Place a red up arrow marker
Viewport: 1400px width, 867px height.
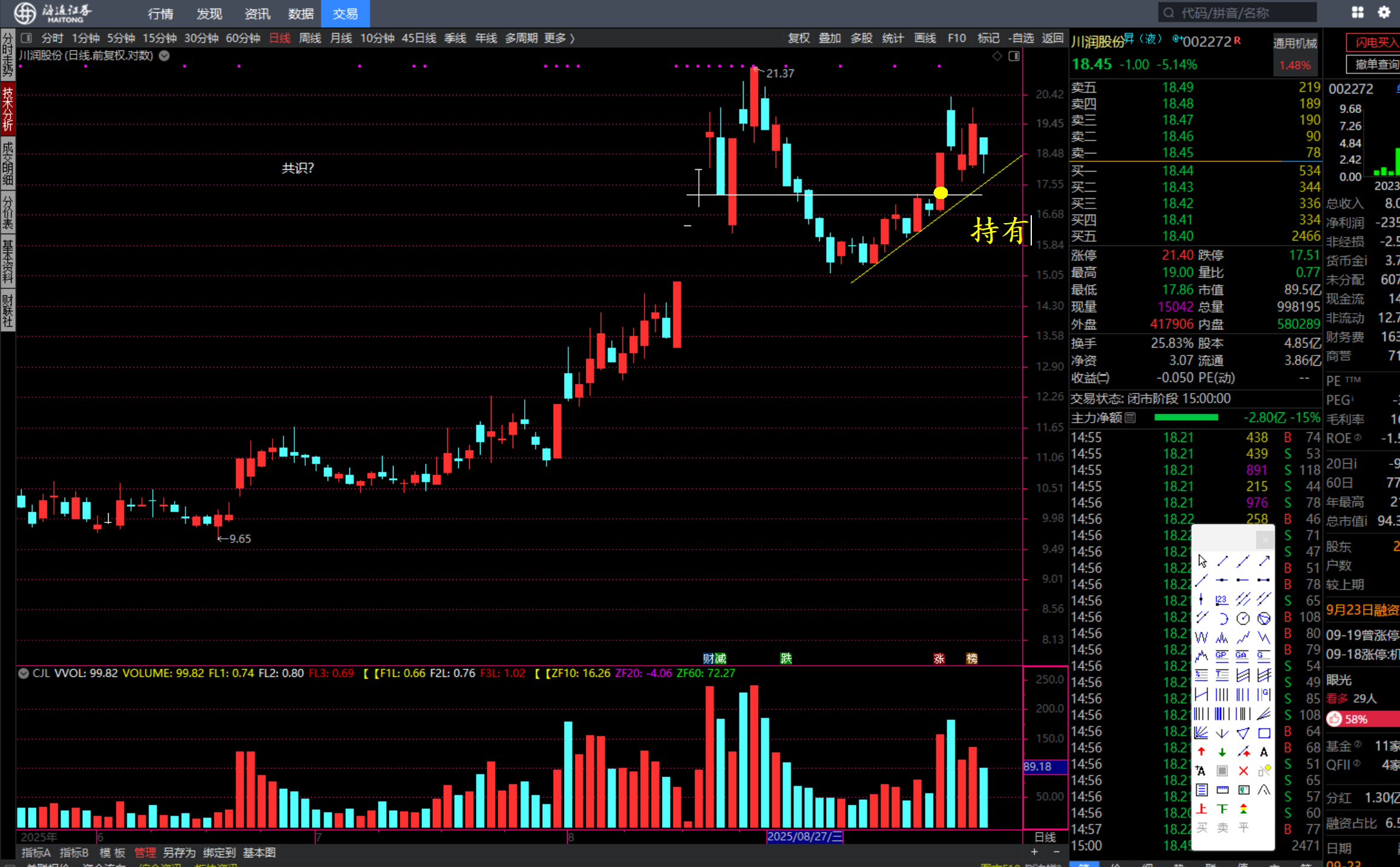[x=1202, y=752]
